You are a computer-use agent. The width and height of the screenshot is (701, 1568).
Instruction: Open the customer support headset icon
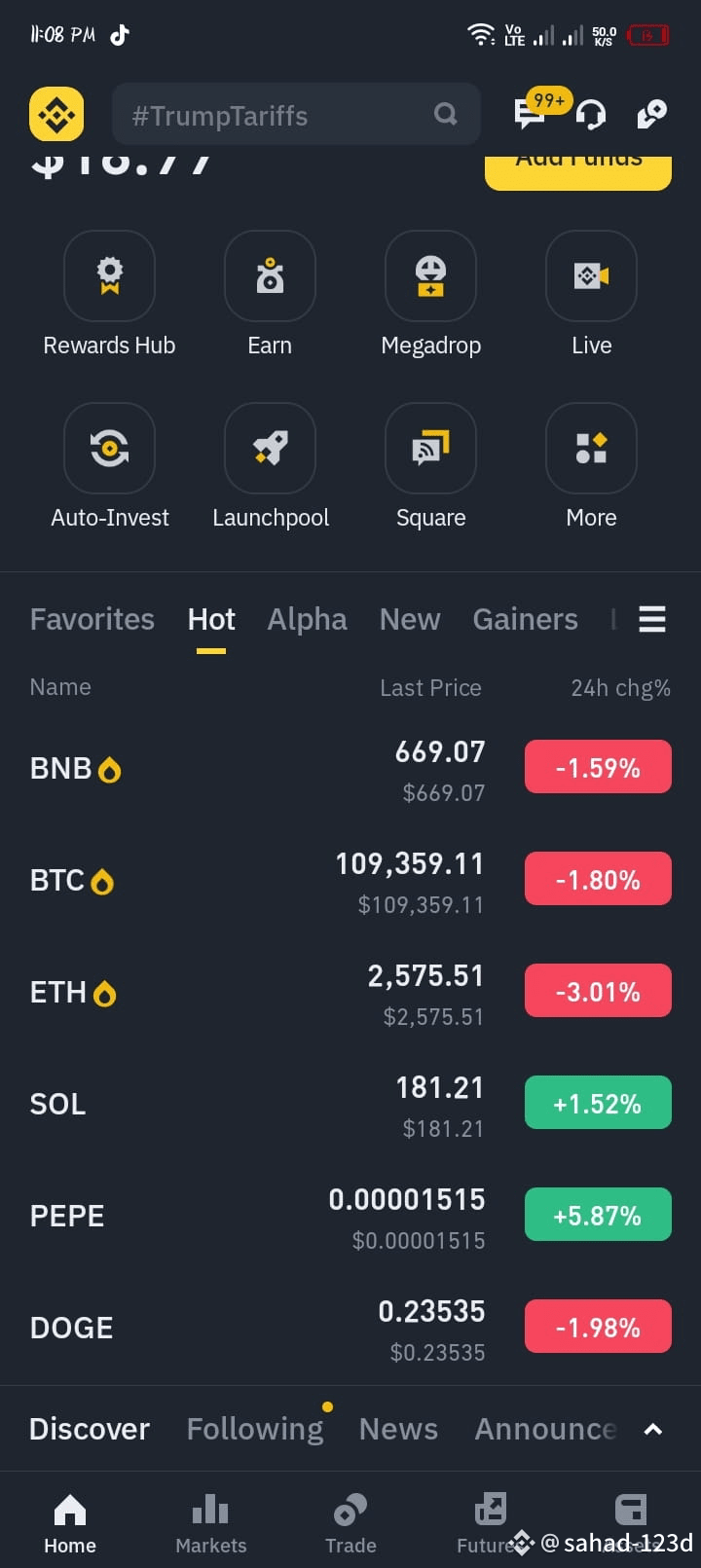(591, 115)
